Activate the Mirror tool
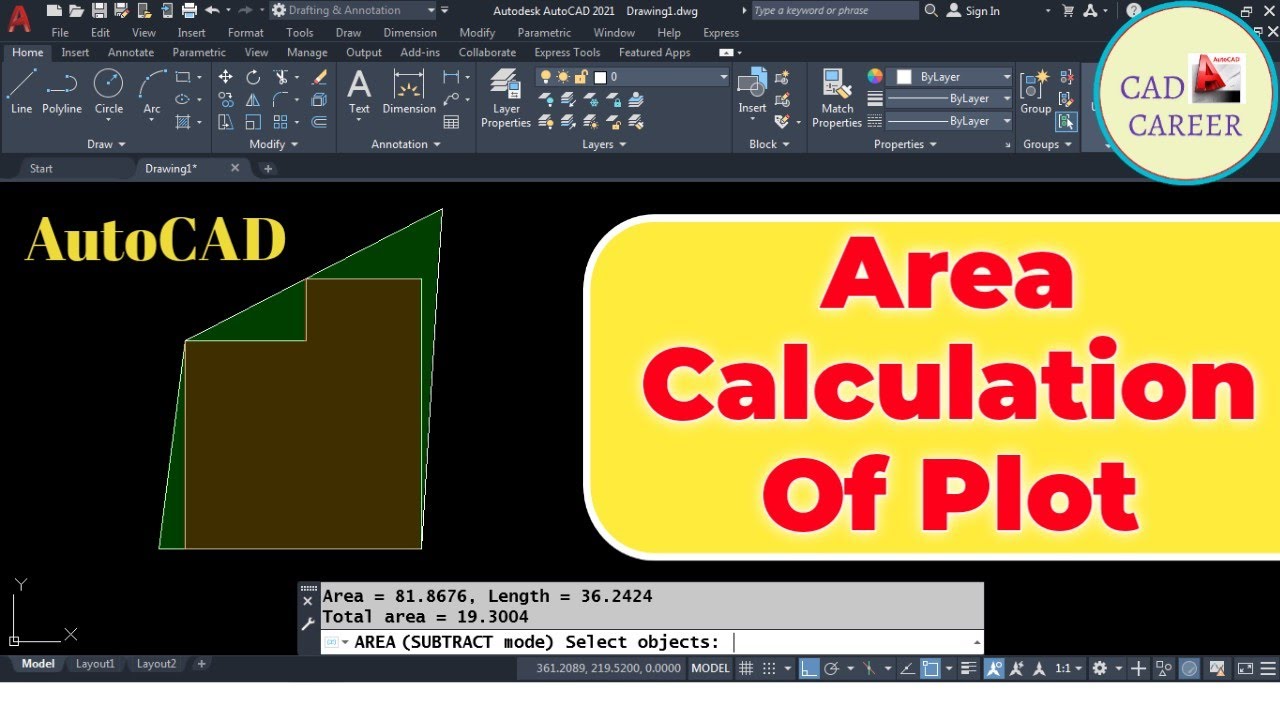Viewport: 1280px width, 720px height. coord(253,99)
